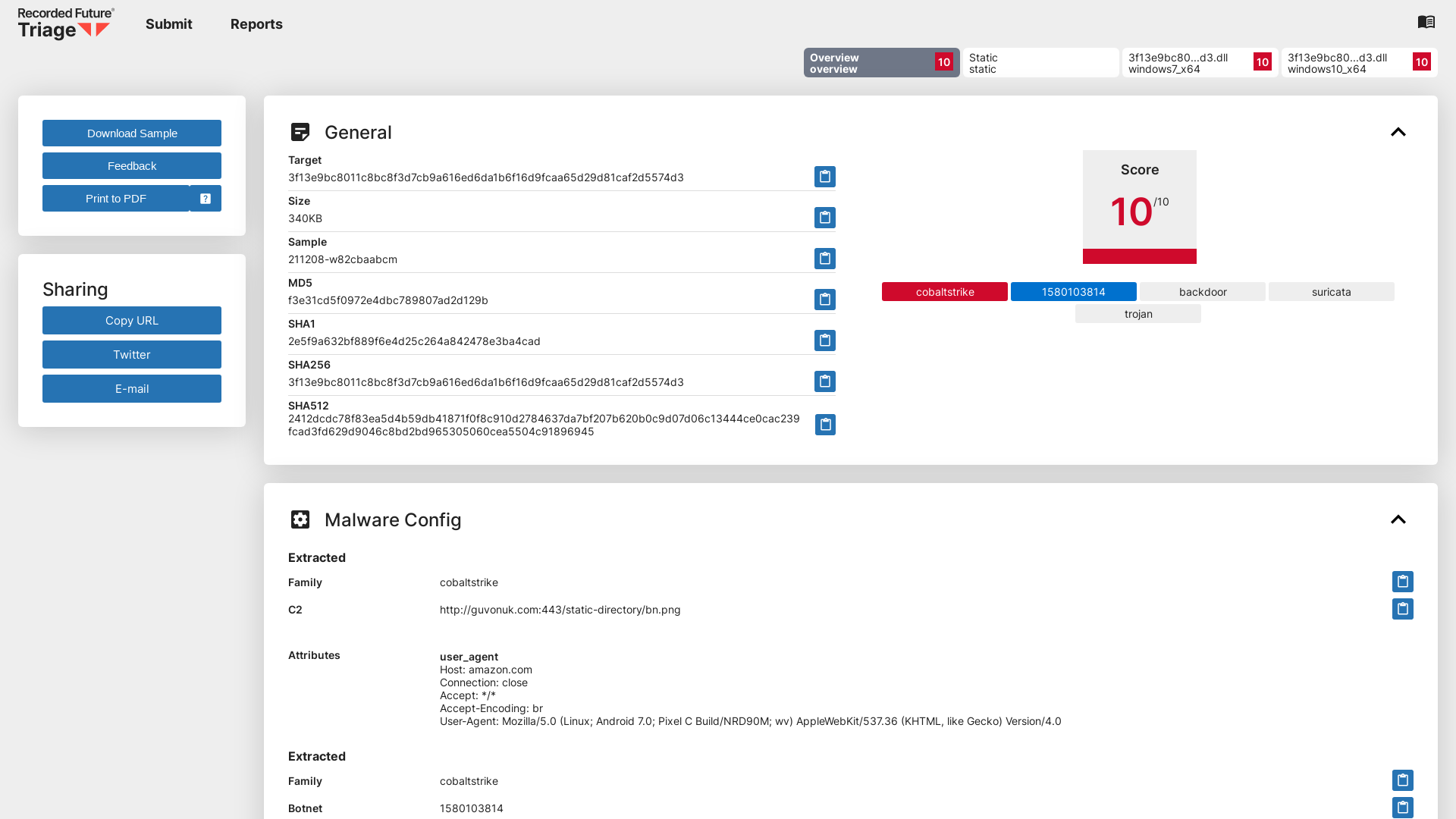Click the SHA1 value 2e5f9a632bf889f6e4d25c264a842478e3ba4cad
Viewport: 1456px width, 819px height.
[414, 341]
